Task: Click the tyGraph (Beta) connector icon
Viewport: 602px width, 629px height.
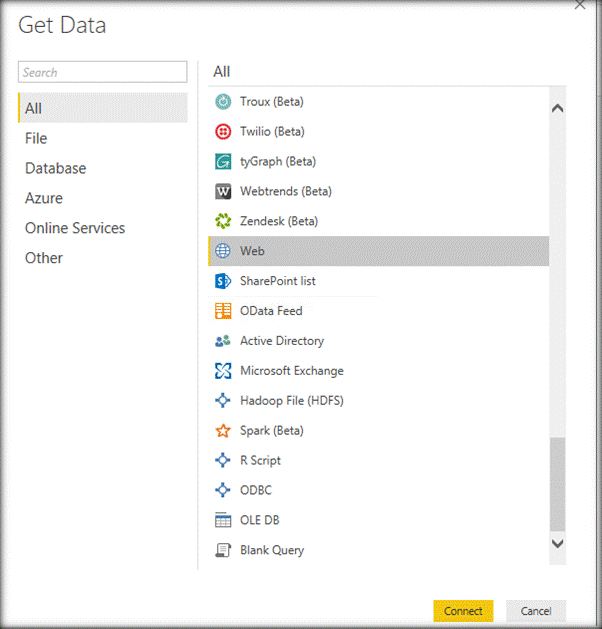Action: click(x=223, y=162)
